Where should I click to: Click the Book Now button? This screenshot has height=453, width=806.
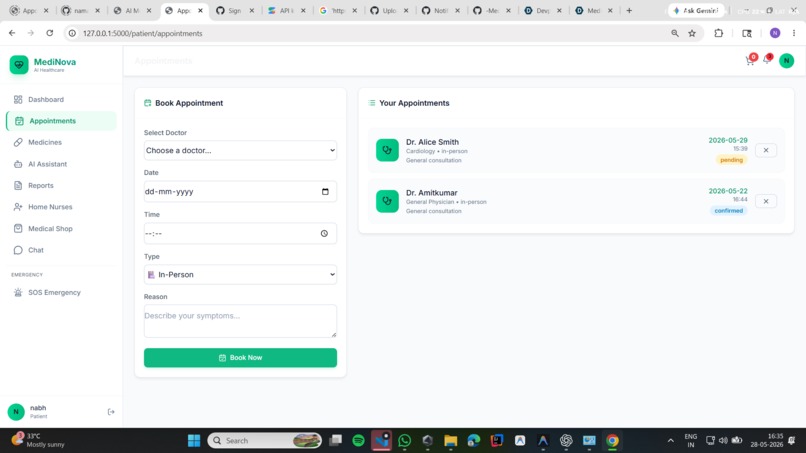click(240, 358)
